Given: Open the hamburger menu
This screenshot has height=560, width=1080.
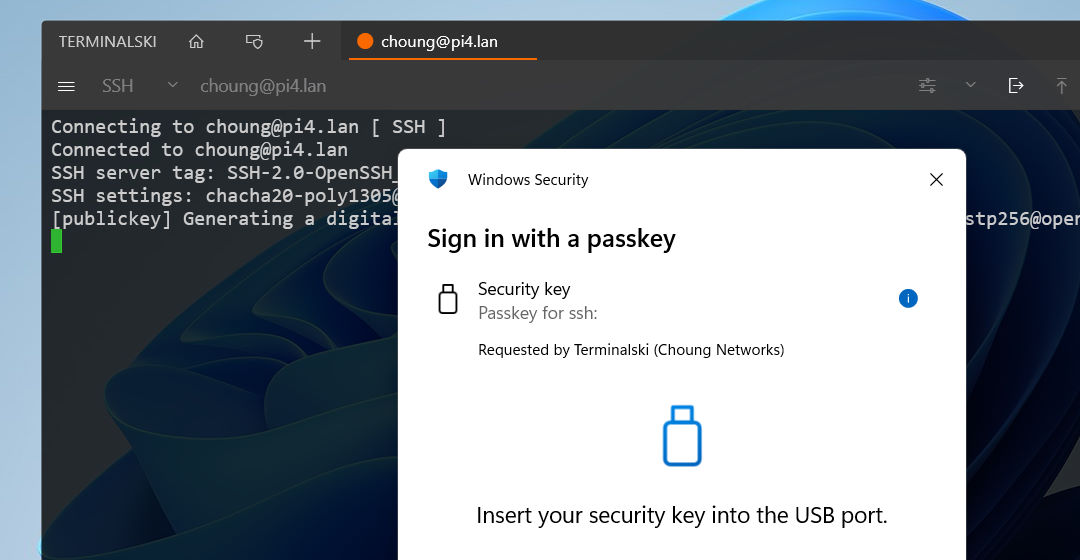Looking at the screenshot, I should (x=67, y=86).
